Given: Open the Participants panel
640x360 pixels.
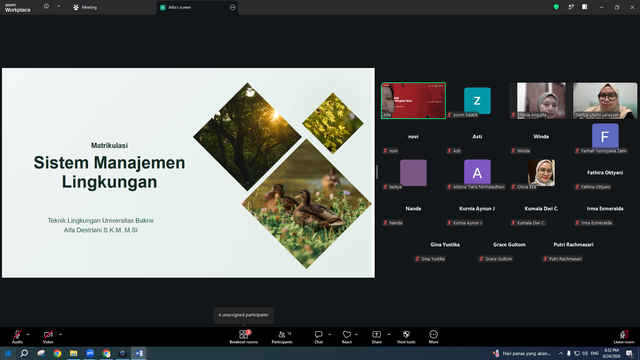Looking at the screenshot, I should tap(282, 337).
